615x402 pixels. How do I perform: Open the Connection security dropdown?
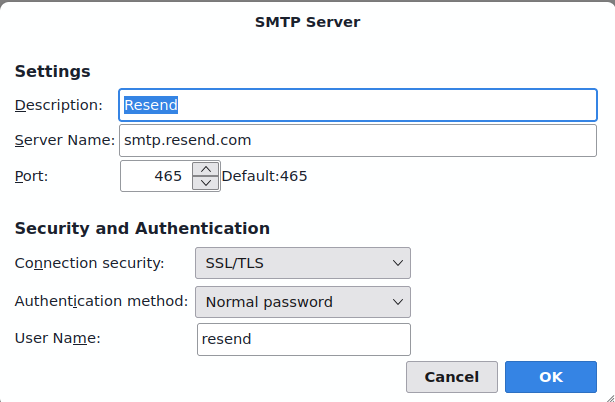tap(303, 263)
